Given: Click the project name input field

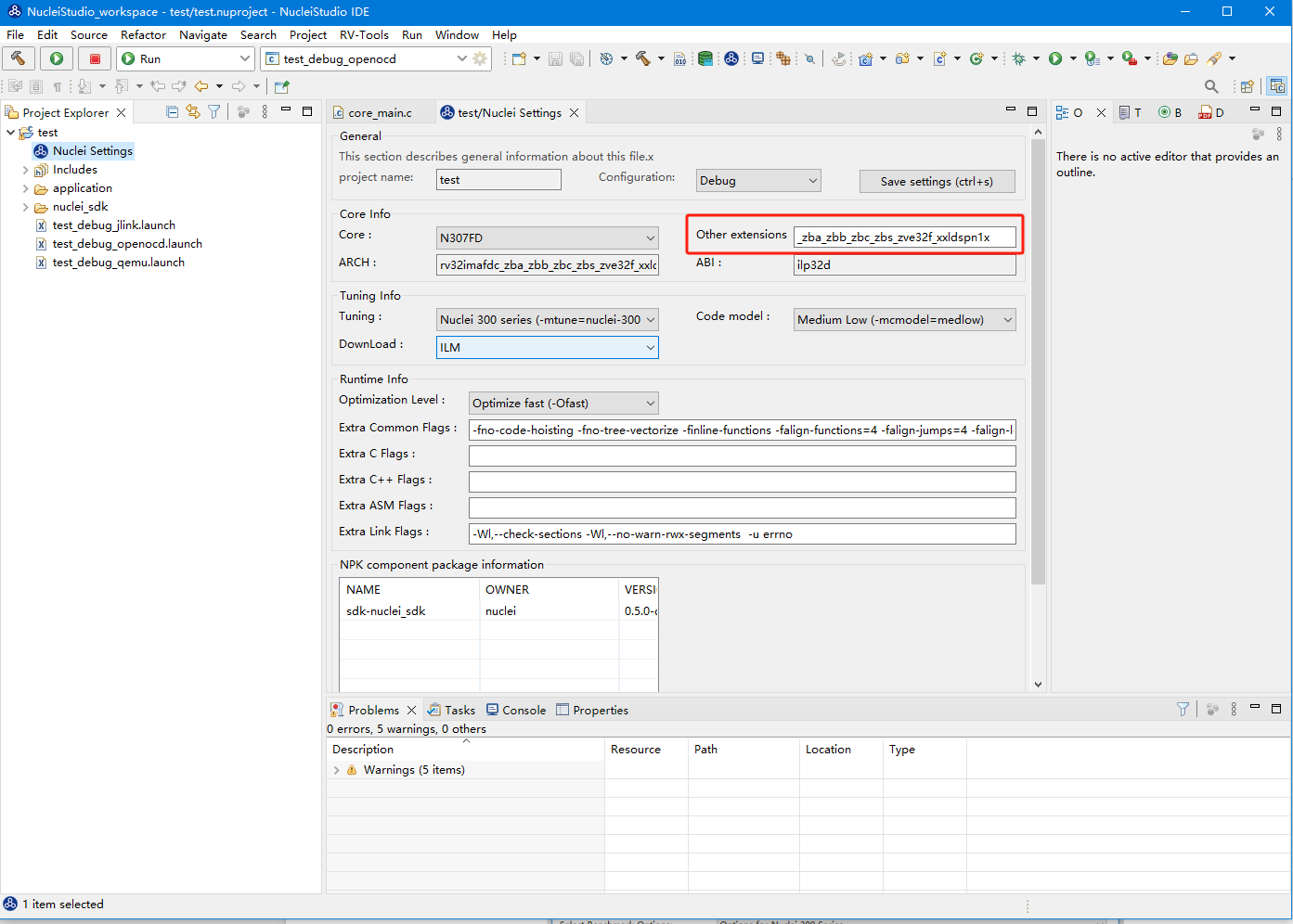Looking at the screenshot, I should (x=498, y=180).
